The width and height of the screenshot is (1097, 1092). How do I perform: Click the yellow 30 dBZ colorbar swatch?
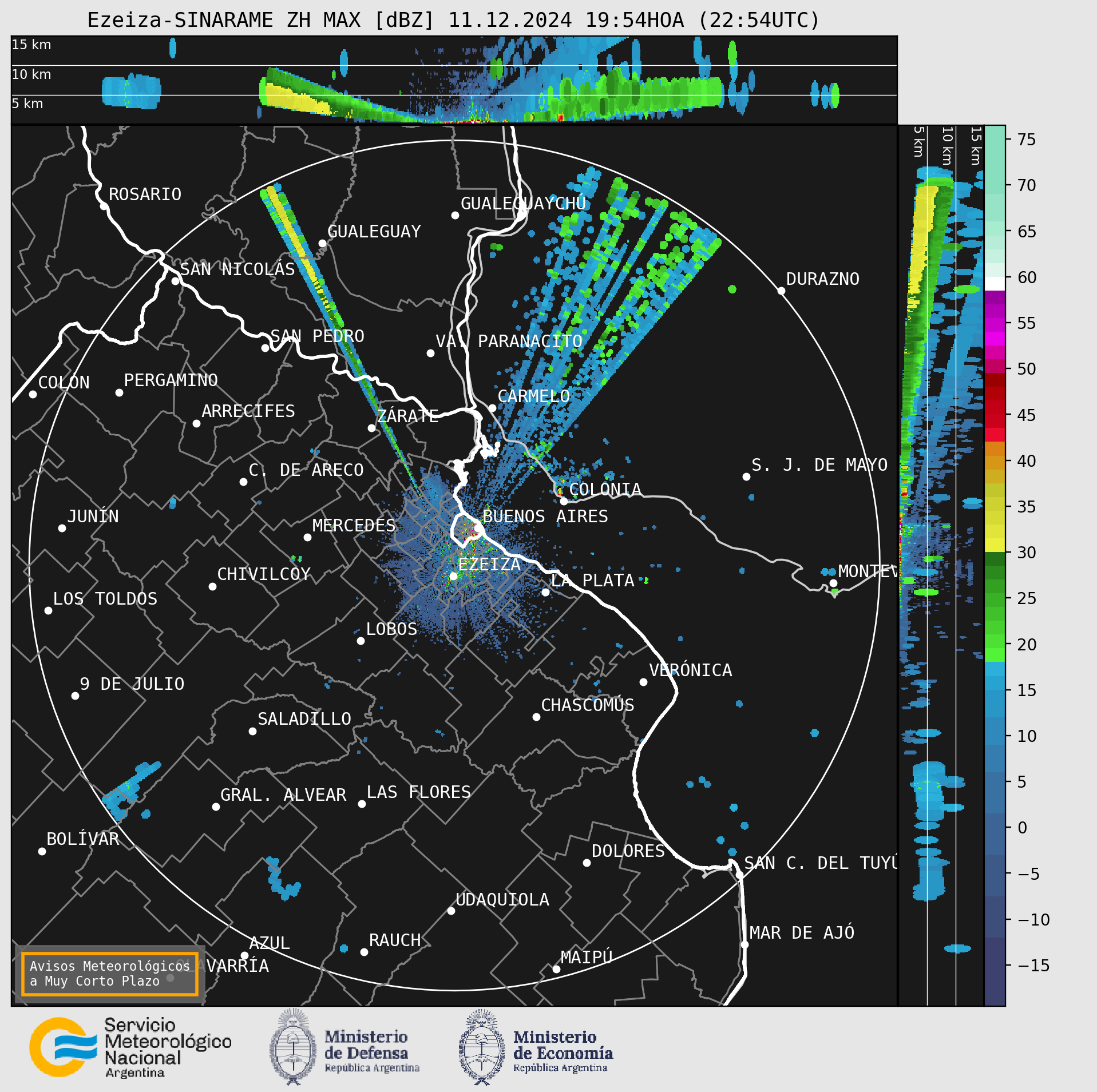pos(995,545)
